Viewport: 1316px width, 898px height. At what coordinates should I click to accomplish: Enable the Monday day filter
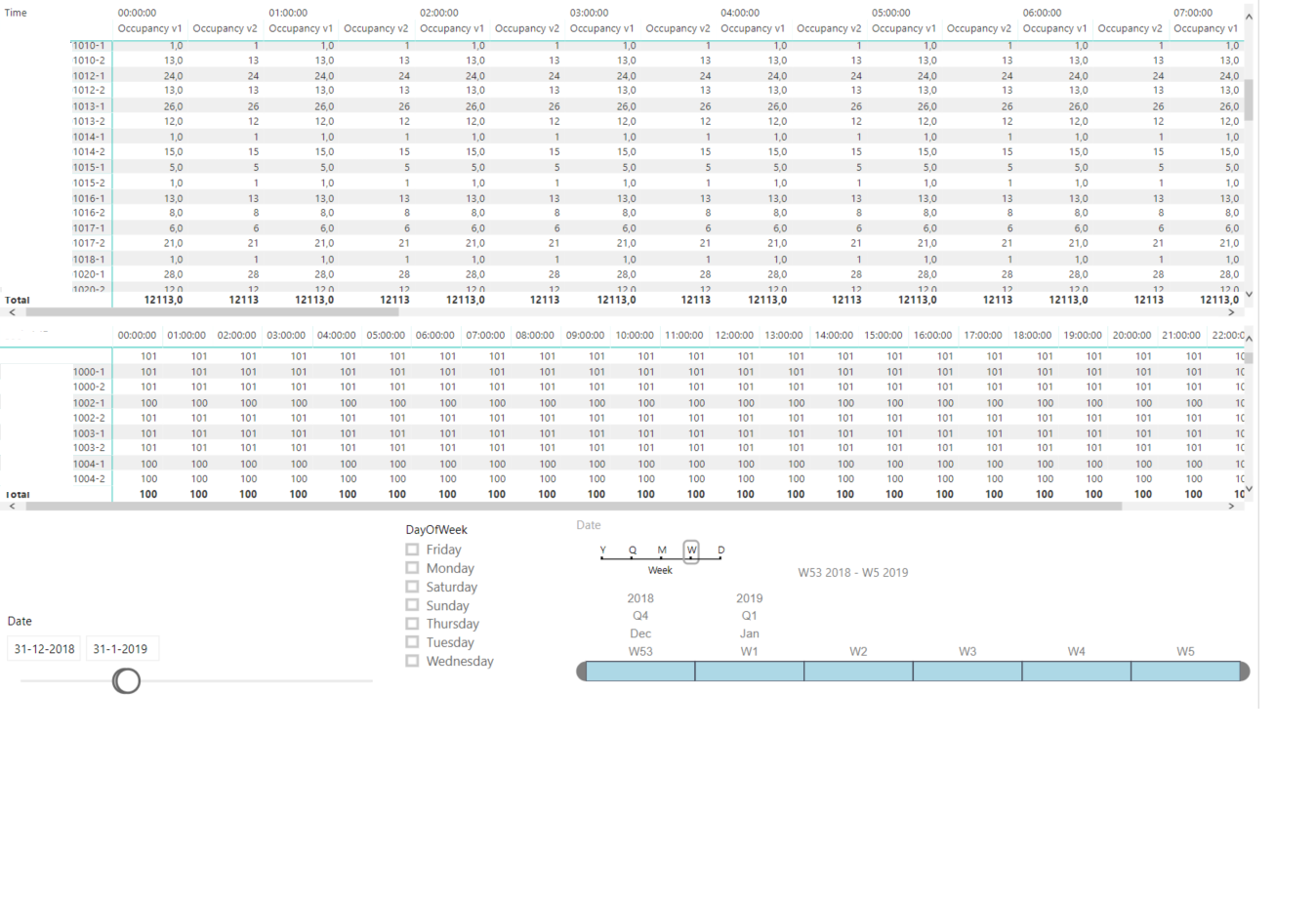412,568
